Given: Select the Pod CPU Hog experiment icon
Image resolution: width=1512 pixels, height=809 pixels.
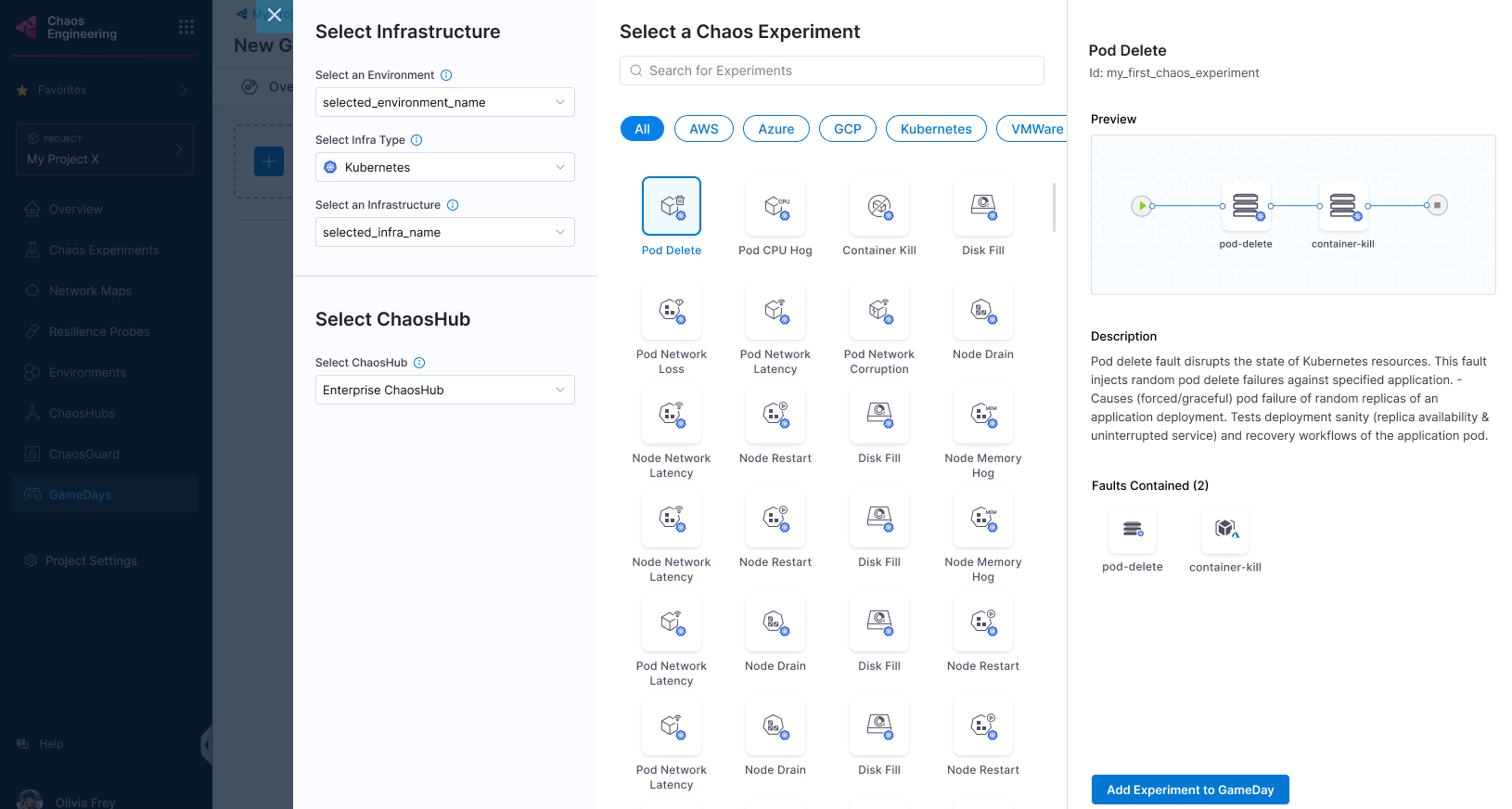Looking at the screenshot, I should click(775, 206).
